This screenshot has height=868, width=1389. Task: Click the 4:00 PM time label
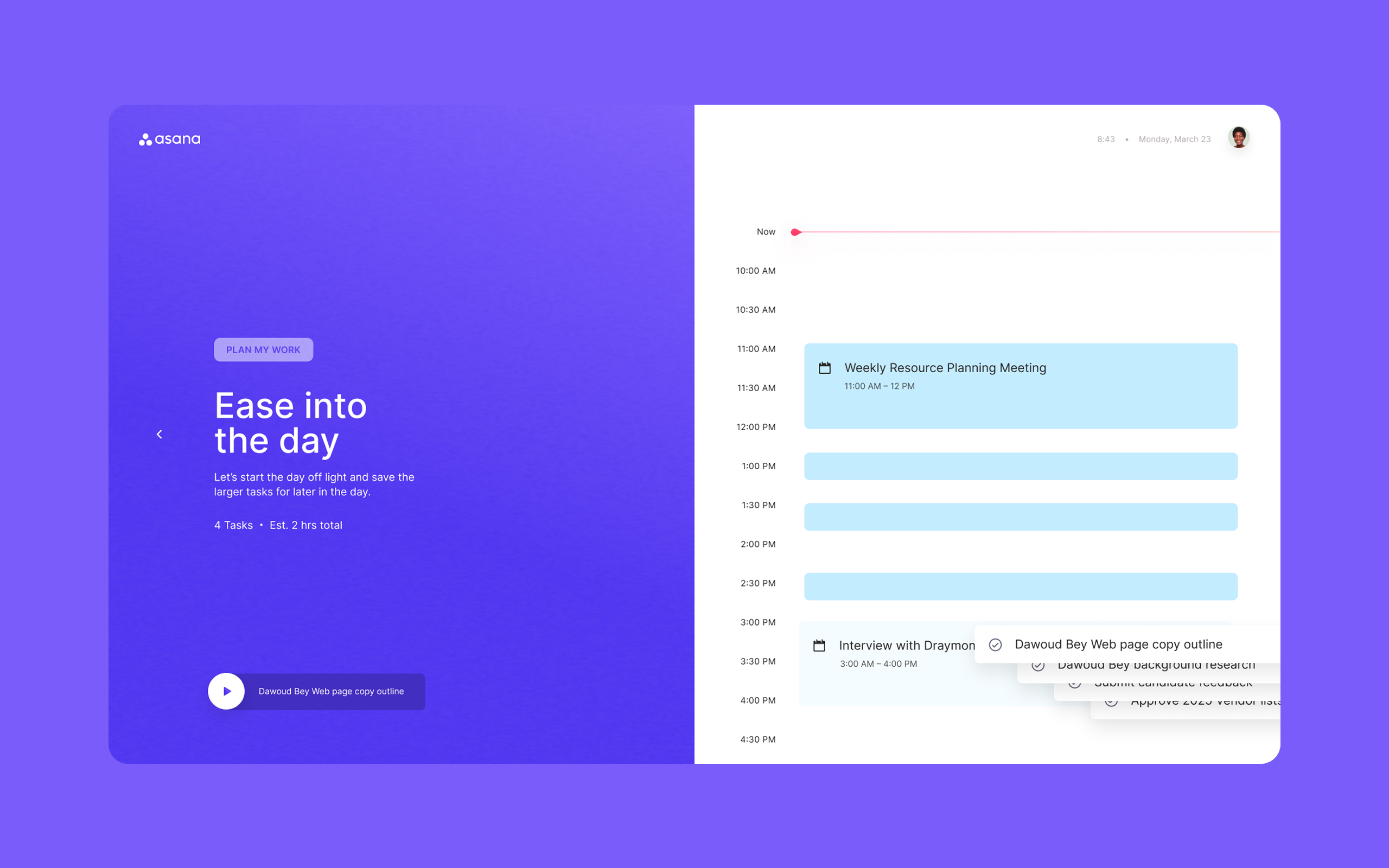click(757, 700)
